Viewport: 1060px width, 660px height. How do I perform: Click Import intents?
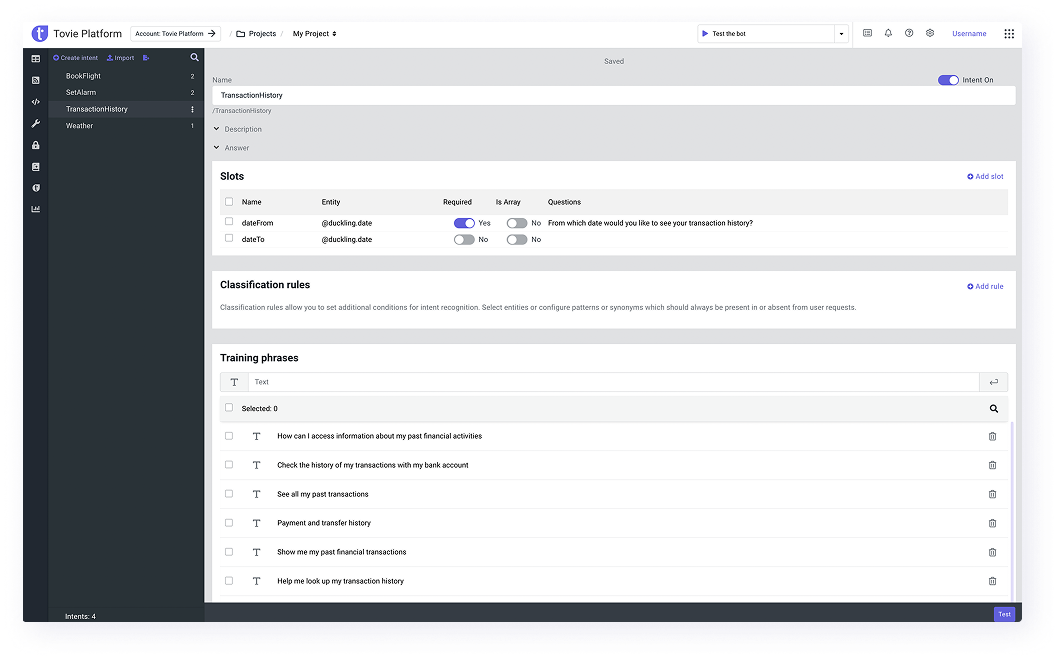tap(120, 58)
